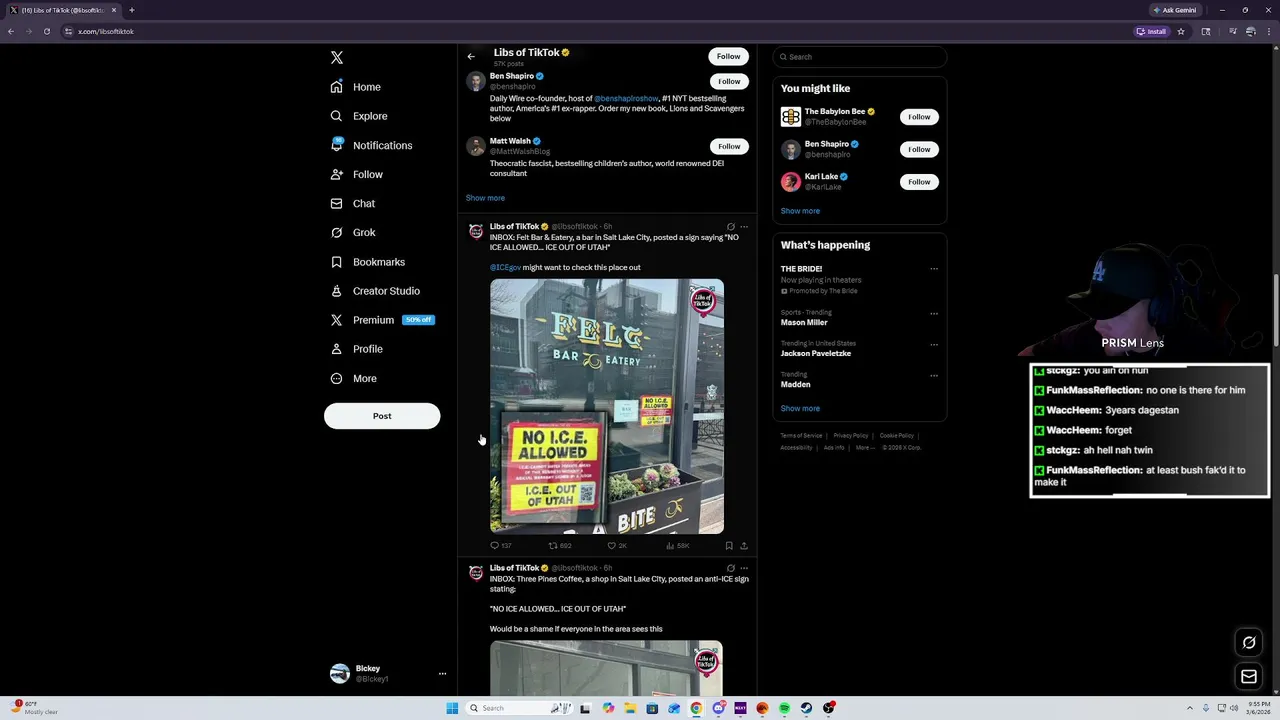This screenshot has height=720, width=1280.
Task: Open options for THE BRIDE! trend
Action: pyautogui.click(x=934, y=268)
